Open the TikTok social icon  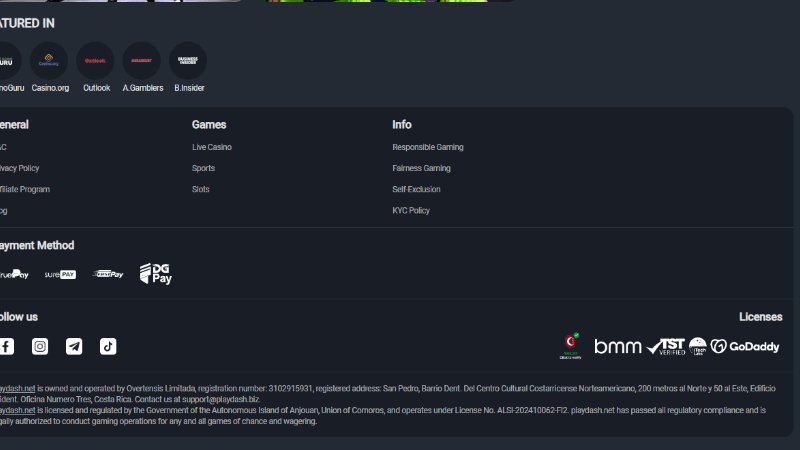108,346
